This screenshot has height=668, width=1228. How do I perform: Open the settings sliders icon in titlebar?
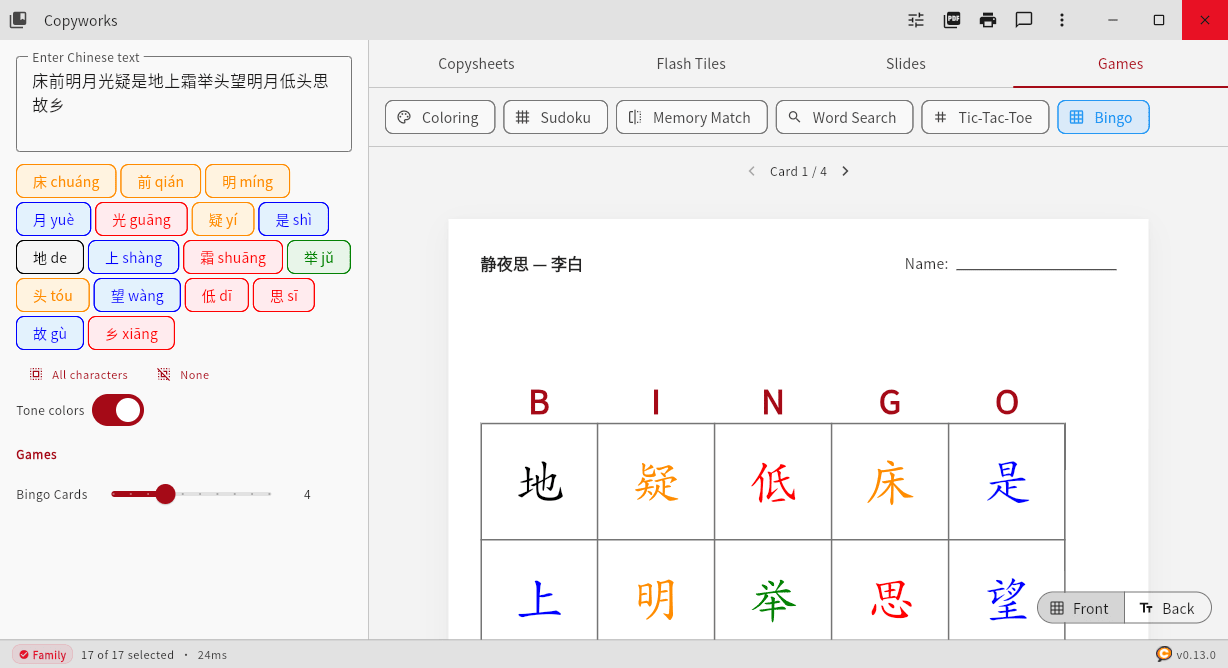pyautogui.click(x=915, y=20)
